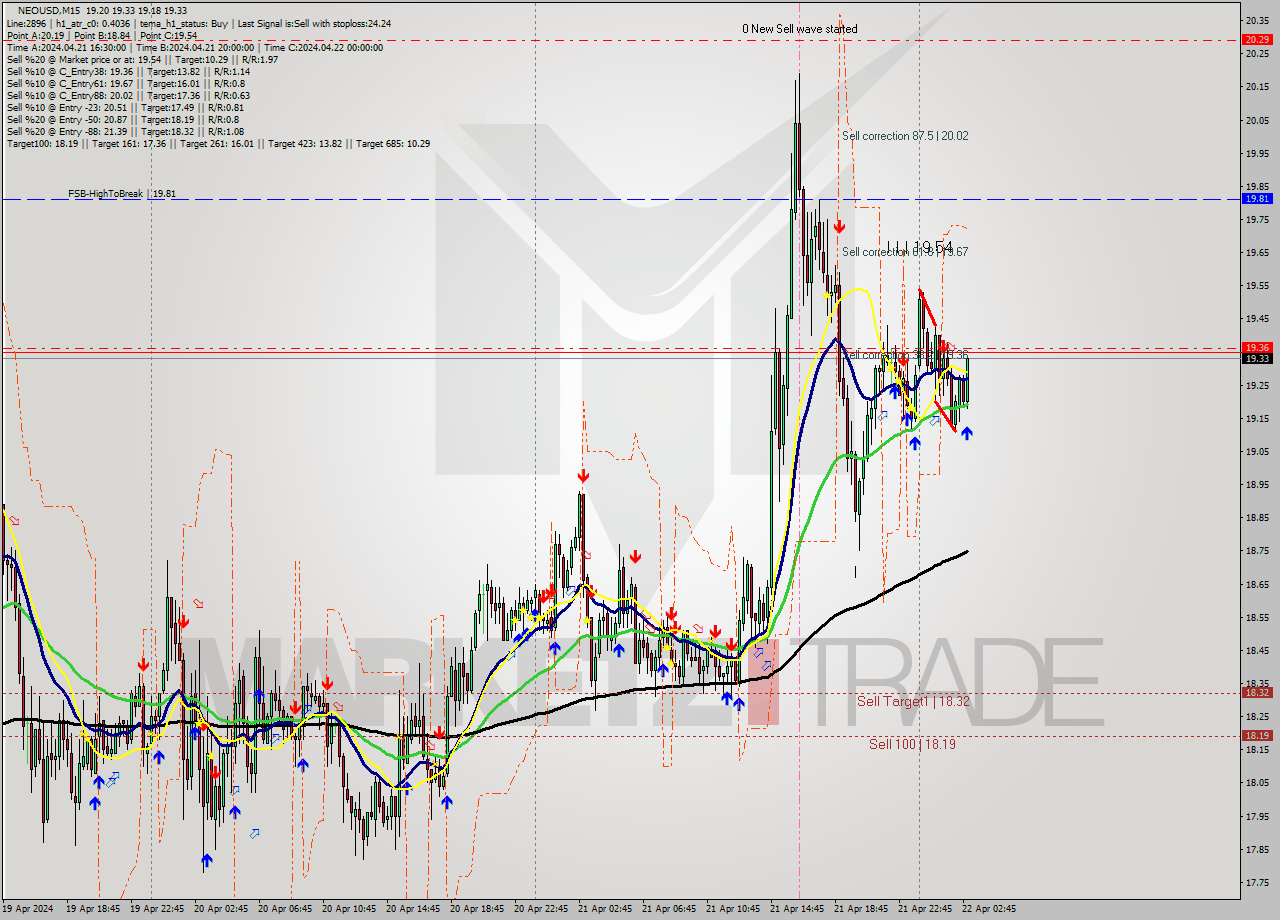Click the 'Sell correction 61.8' label
The image size is (1280, 920).
(905, 252)
